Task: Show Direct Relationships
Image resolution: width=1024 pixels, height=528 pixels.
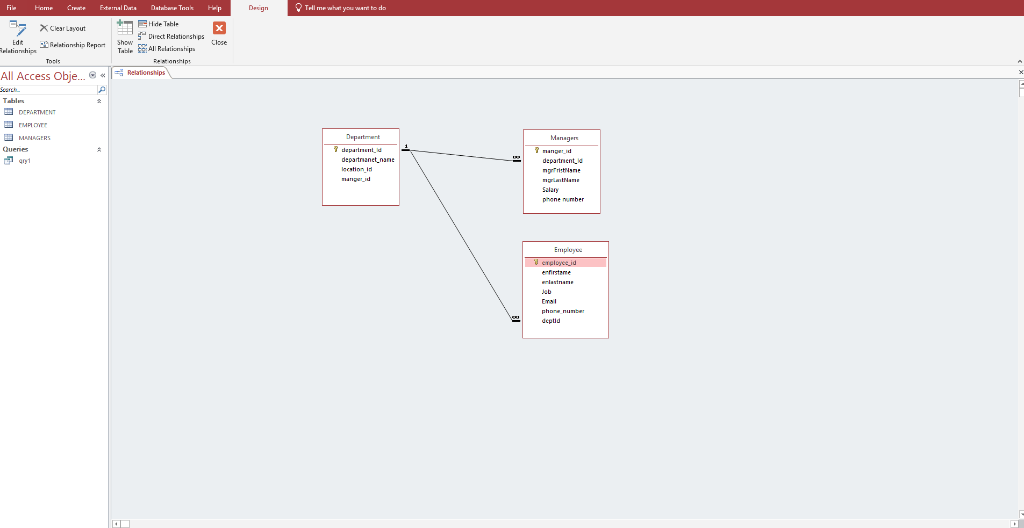Action: tap(171, 37)
